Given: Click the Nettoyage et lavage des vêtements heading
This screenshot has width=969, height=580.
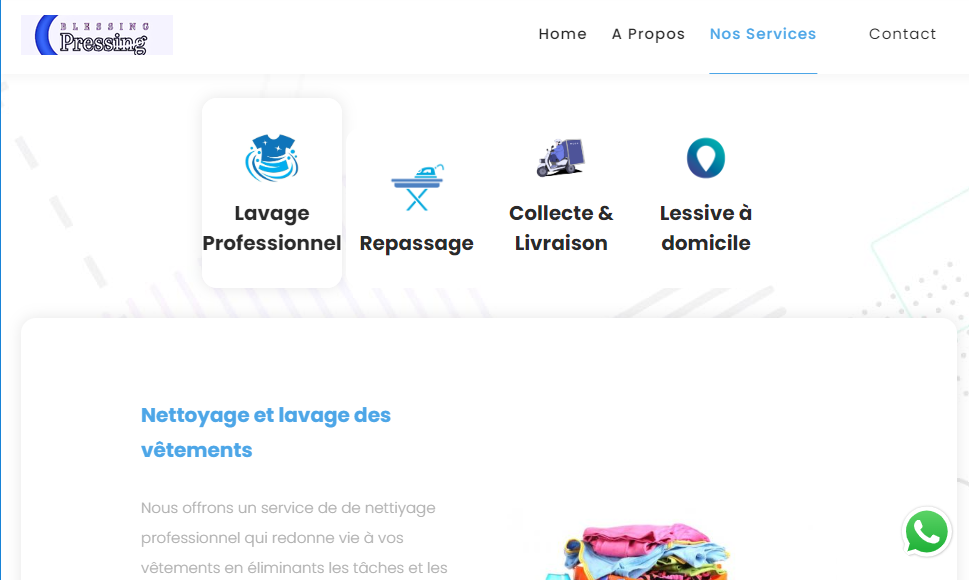Looking at the screenshot, I should click(x=266, y=432).
